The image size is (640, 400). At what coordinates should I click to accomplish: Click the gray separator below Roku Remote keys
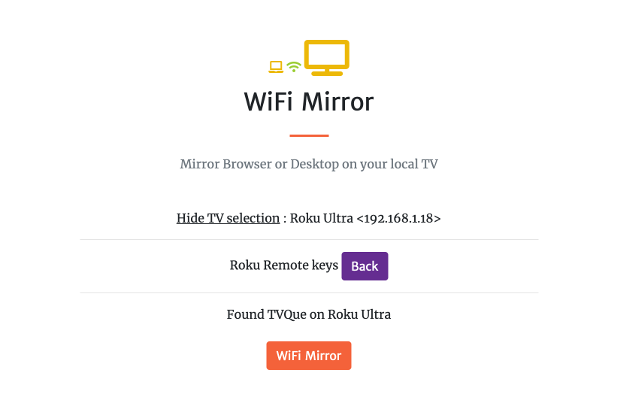309,292
